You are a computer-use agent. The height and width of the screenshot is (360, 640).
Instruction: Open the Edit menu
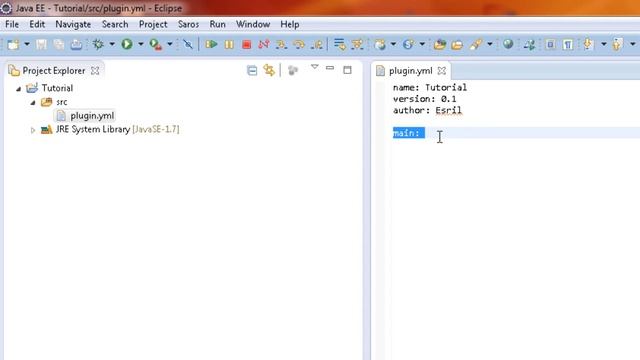pyautogui.click(x=37, y=24)
